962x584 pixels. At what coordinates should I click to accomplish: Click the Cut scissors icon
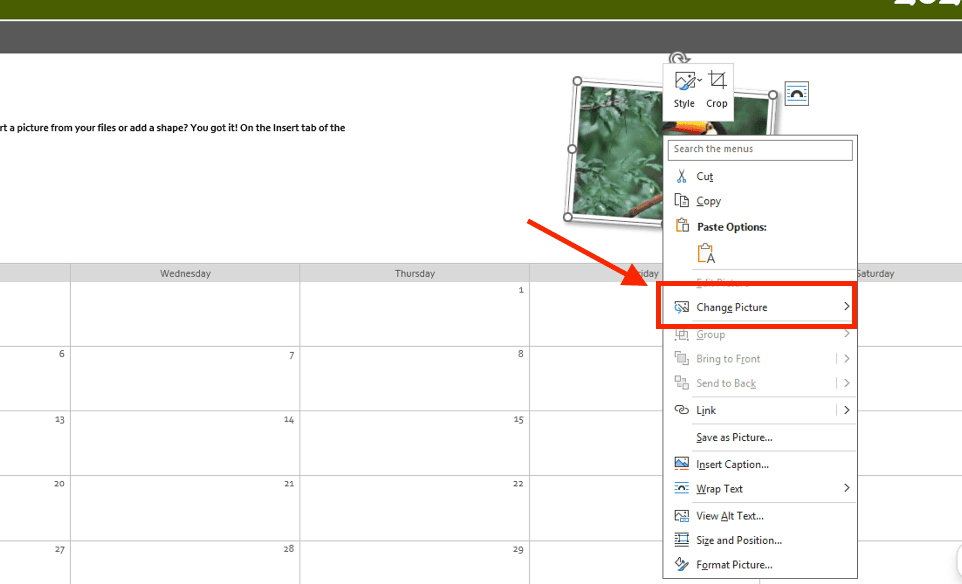pyautogui.click(x=682, y=177)
